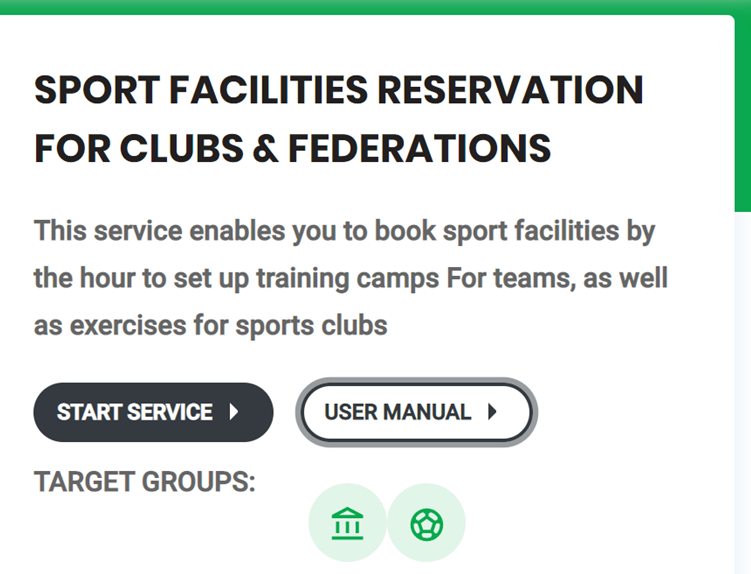Viewport: 751px width, 574px height.
Task: Click the text 'as exercises for sports clubs'
Action: (x=211, y=326)
